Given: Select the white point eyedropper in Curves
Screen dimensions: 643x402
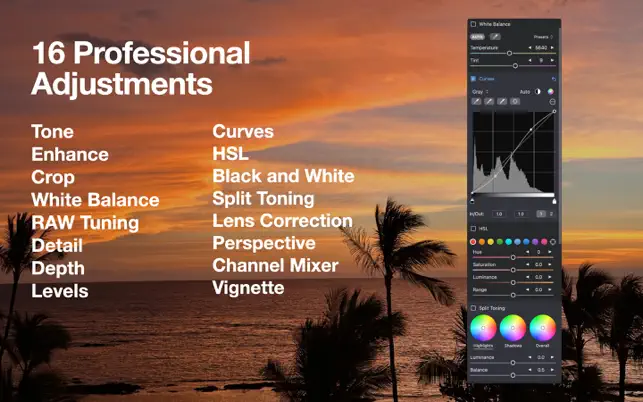Looking at the screenshot, I should click(x=502, y=101).
